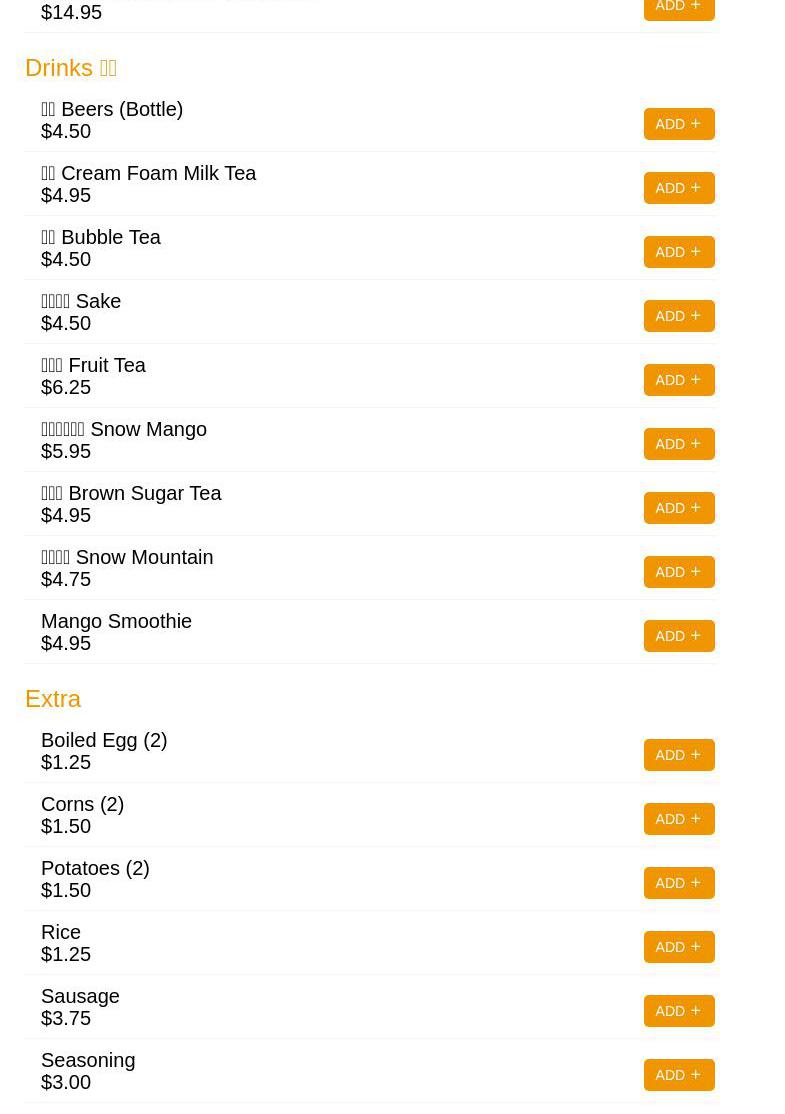
Task: Click the Sausage item name
Action: [80, 996]
